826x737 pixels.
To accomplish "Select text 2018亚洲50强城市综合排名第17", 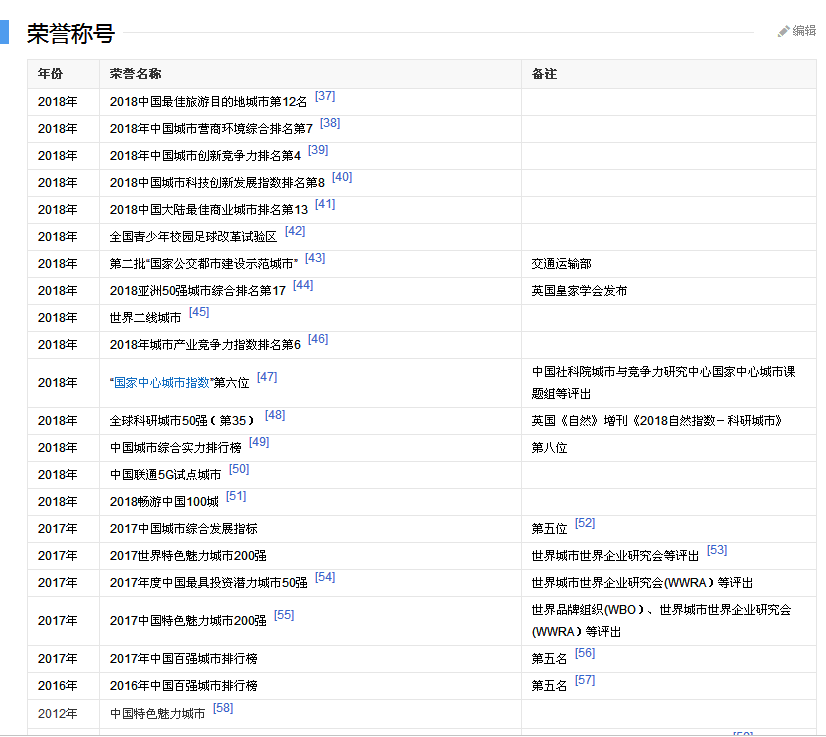I will coord(198,291).
